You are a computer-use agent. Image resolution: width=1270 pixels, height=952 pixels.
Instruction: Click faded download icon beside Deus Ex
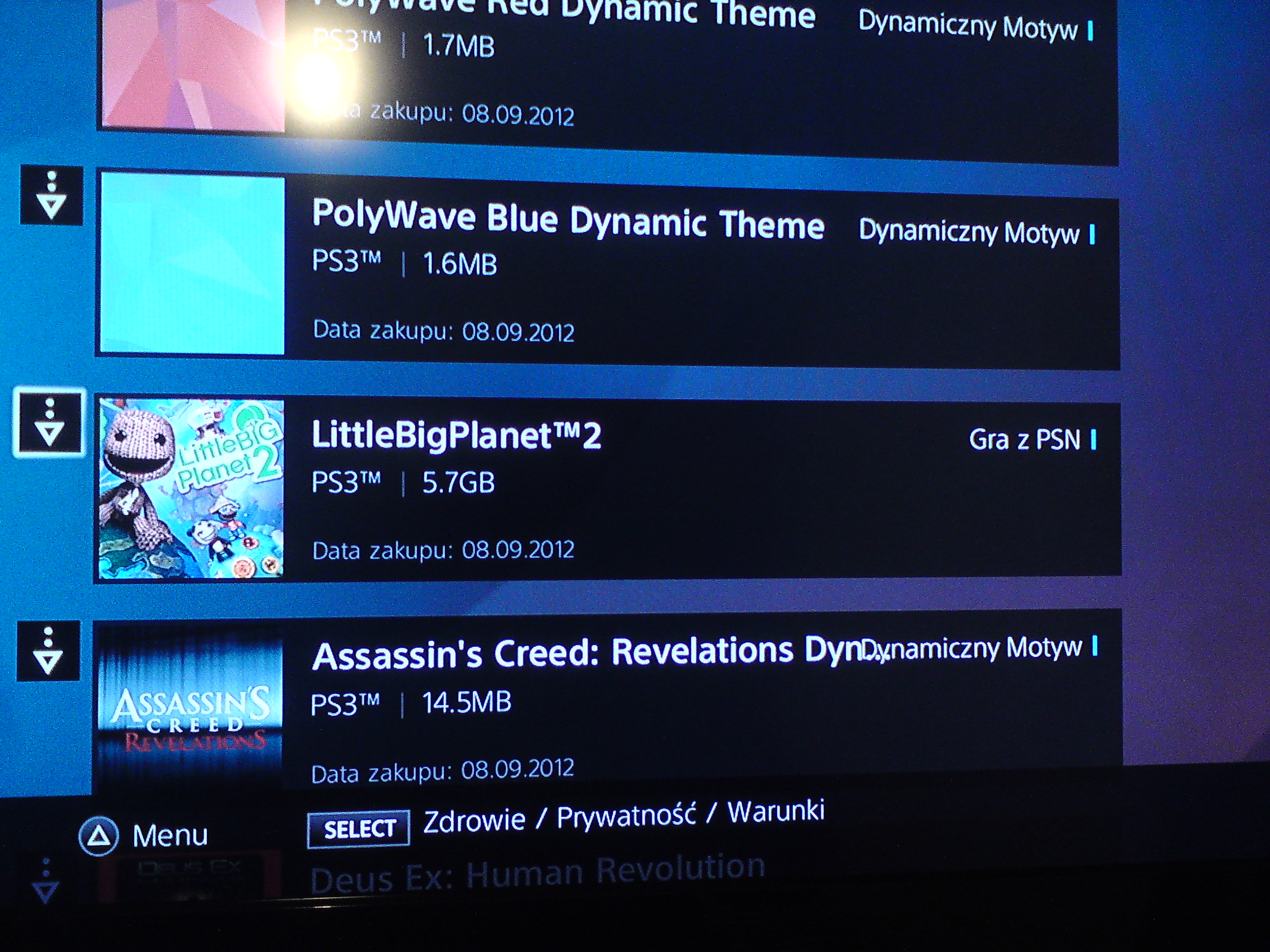46,882
